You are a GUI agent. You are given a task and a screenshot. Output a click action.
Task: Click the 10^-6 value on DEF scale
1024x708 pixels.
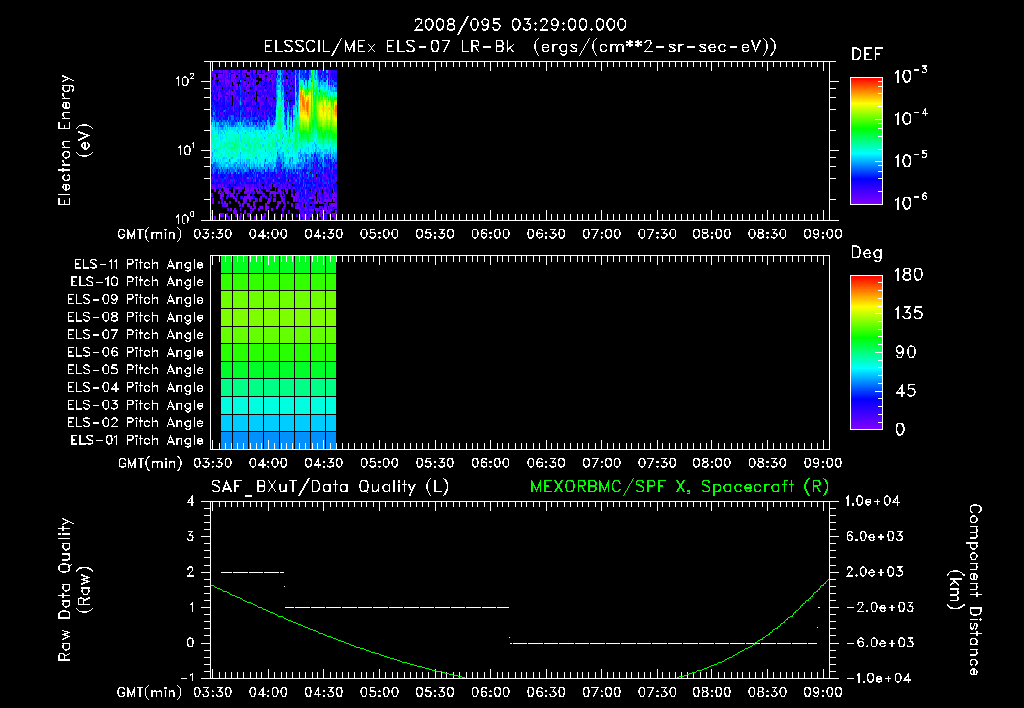pos(910,202)
